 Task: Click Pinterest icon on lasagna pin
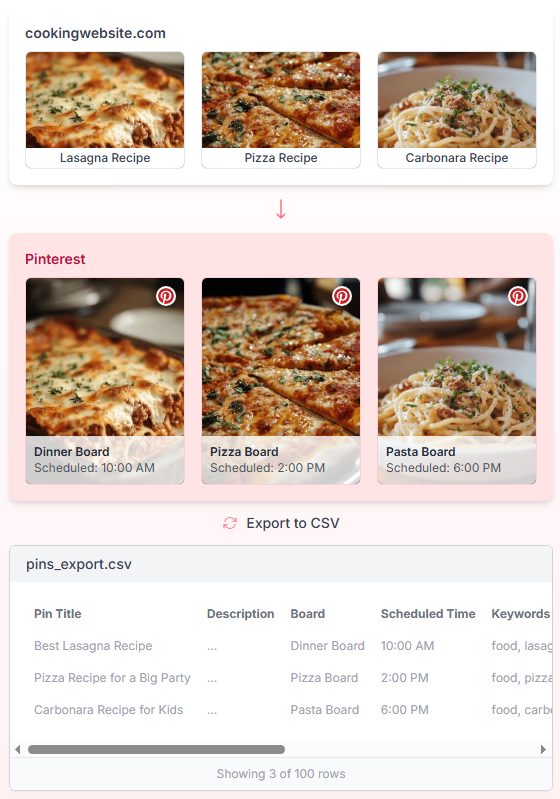[166, 296]
